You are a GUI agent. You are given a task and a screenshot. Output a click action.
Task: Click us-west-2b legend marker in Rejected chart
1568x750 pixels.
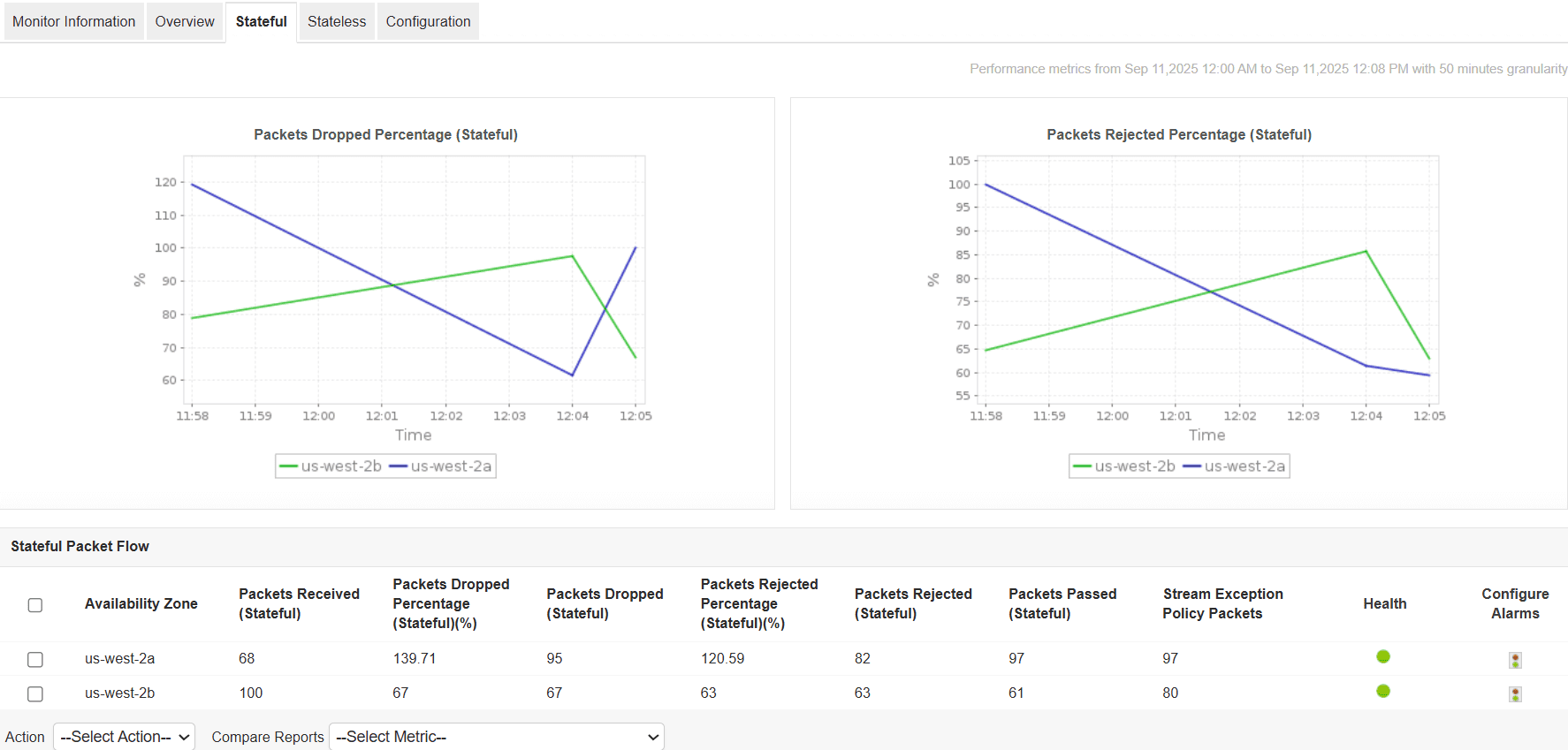click(1082, 466)
